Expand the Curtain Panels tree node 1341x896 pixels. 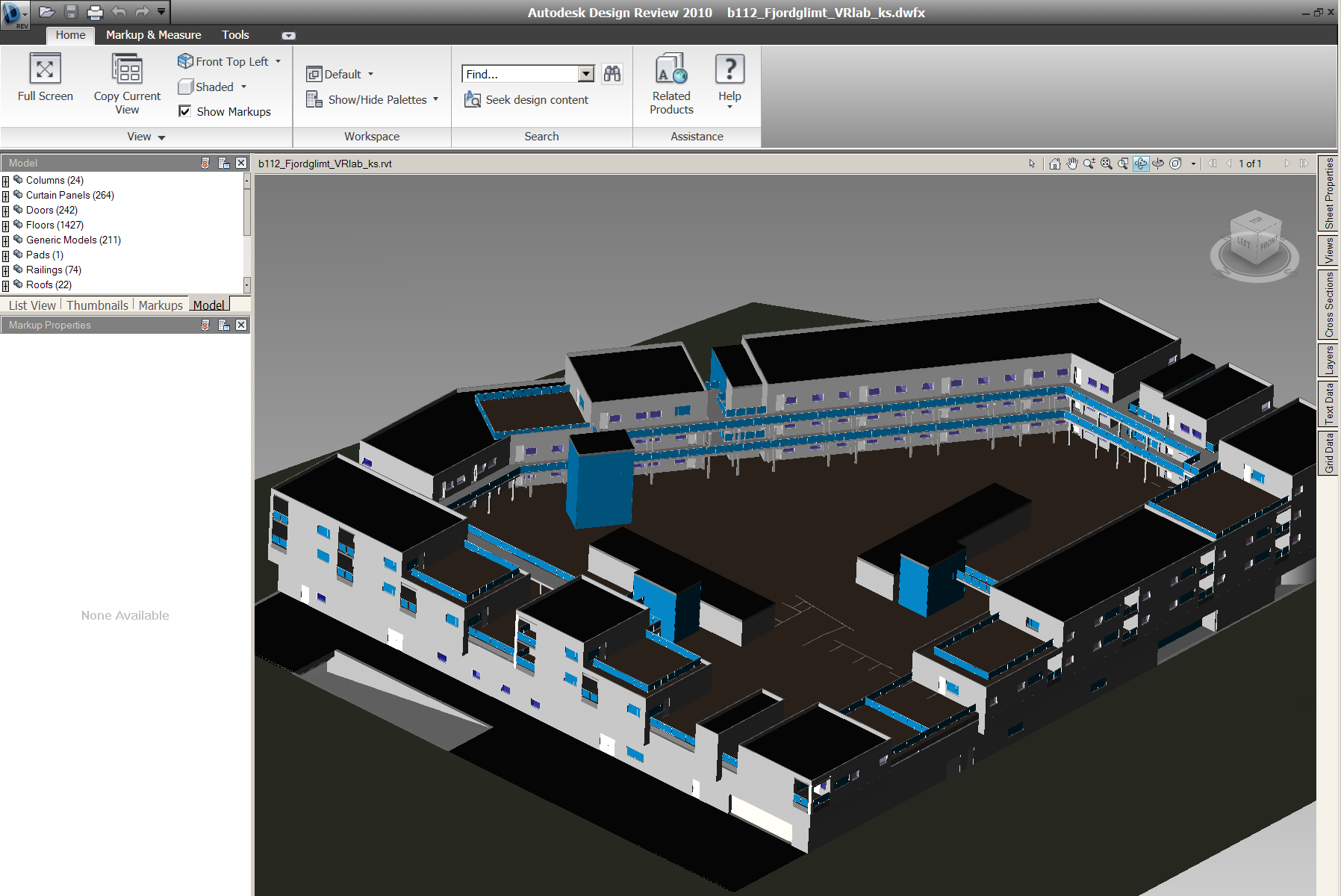click(x=6, y=196)
